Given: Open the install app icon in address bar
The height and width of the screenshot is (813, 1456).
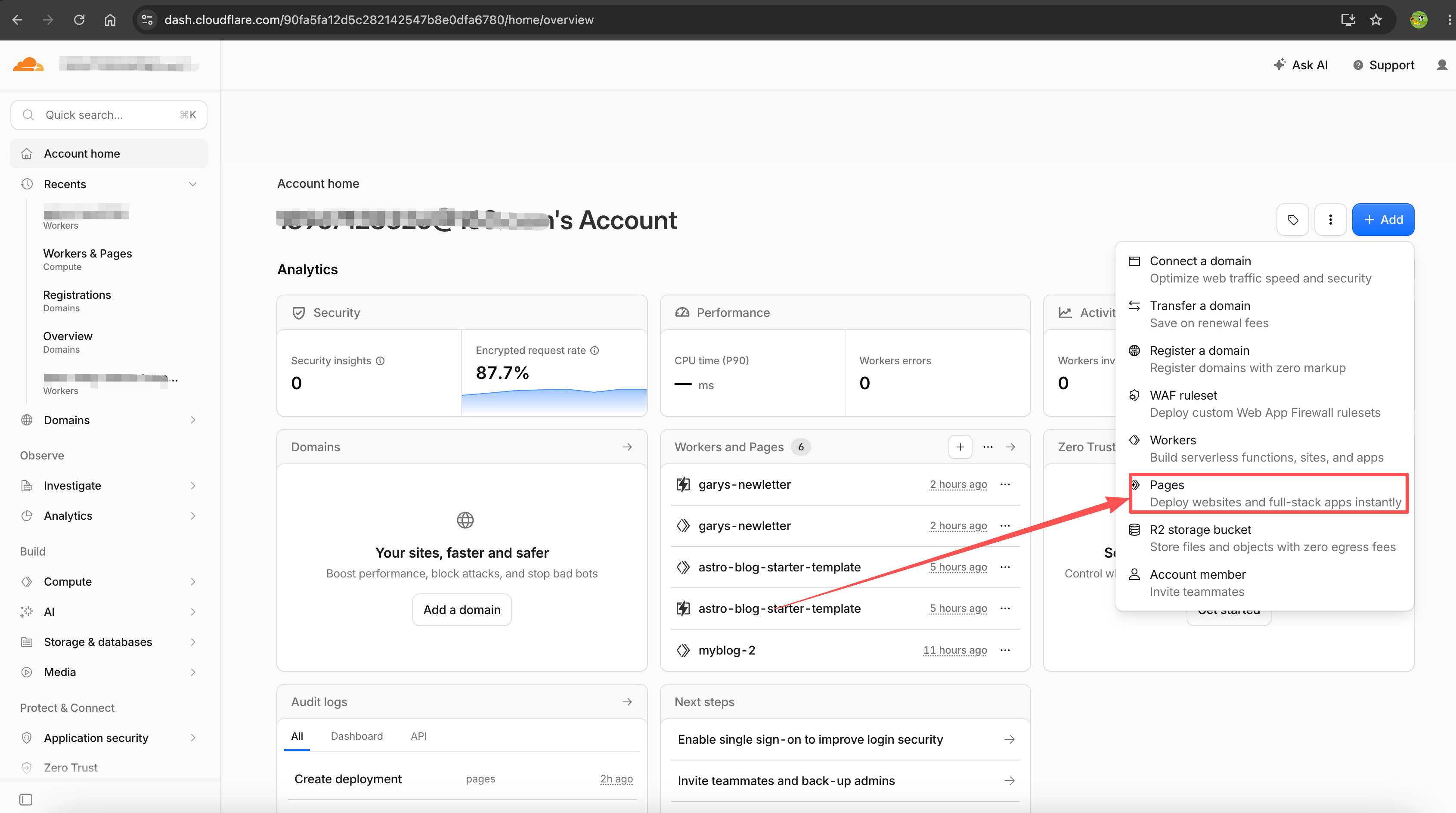Looking at the screenshot, I should pyautogui.click(x=1348, y=20).
